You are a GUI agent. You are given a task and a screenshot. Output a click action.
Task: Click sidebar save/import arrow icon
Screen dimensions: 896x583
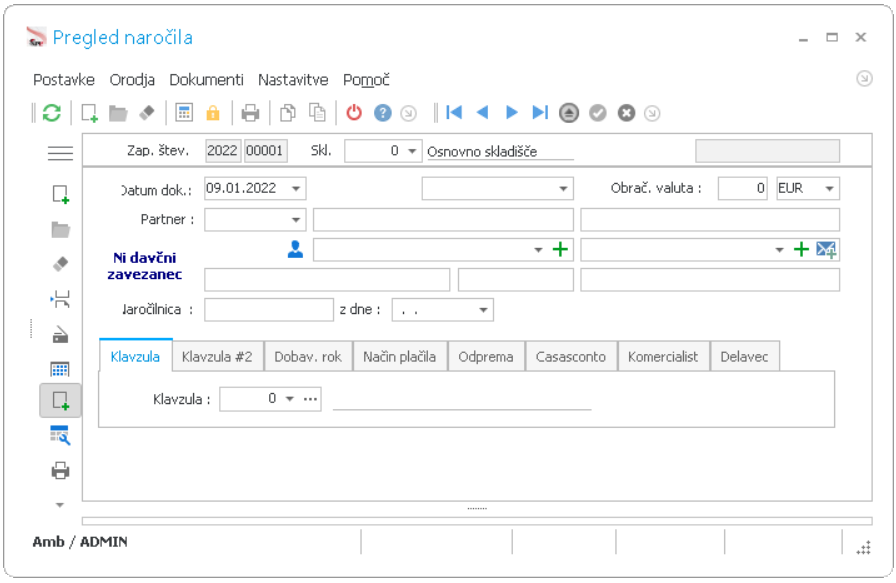[x=61, y=299]
